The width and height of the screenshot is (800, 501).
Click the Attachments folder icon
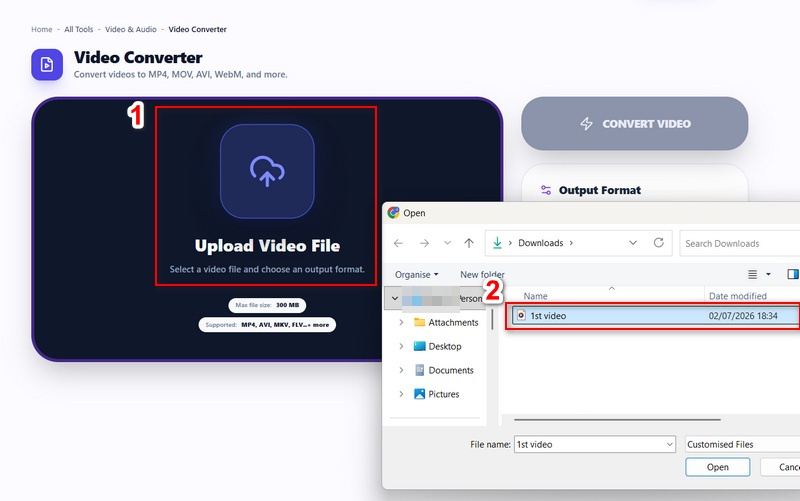pyautogui.click(x=419, y=322)
